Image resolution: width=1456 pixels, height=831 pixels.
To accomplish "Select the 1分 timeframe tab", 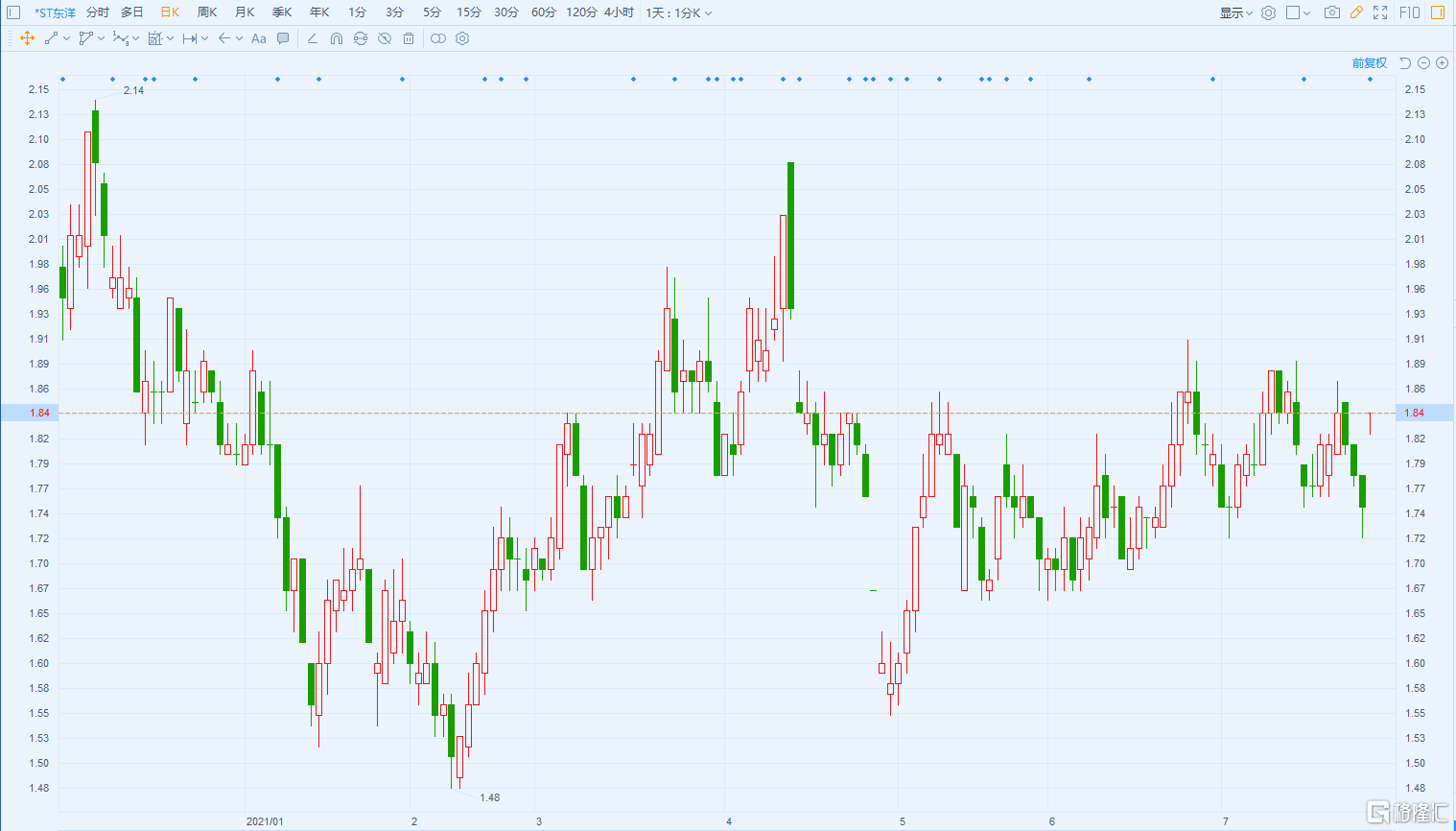I will point(357,12).
